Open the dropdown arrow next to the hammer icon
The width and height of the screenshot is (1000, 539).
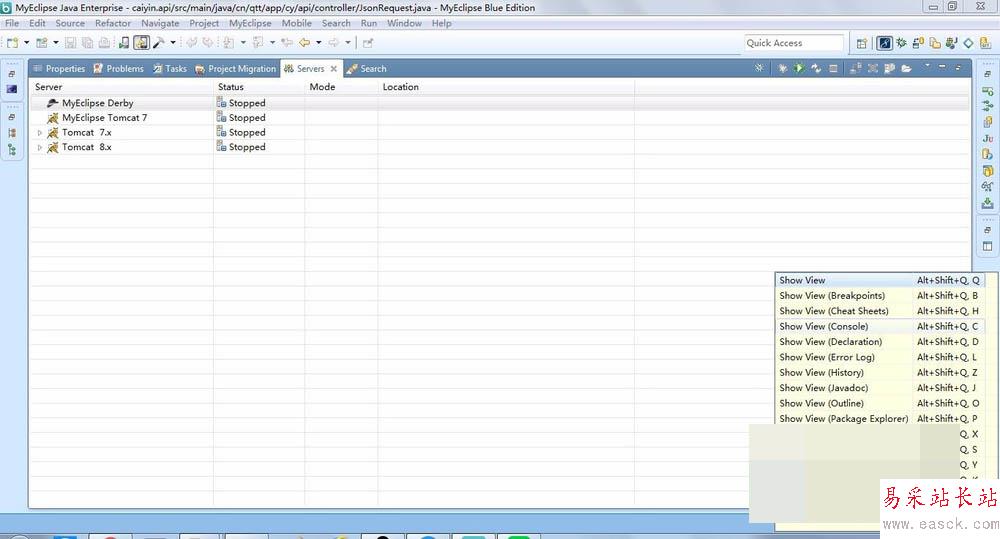(x=173, y=43)
